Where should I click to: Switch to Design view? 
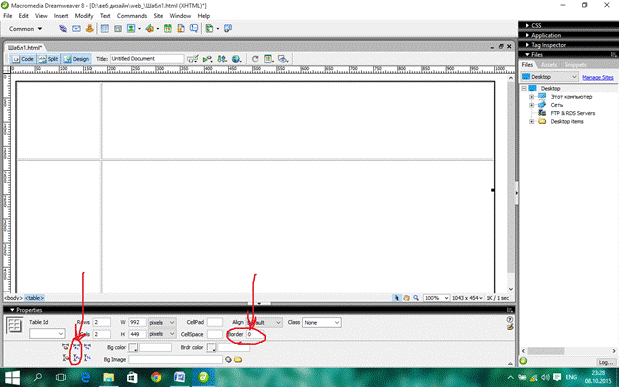point(76,59)
